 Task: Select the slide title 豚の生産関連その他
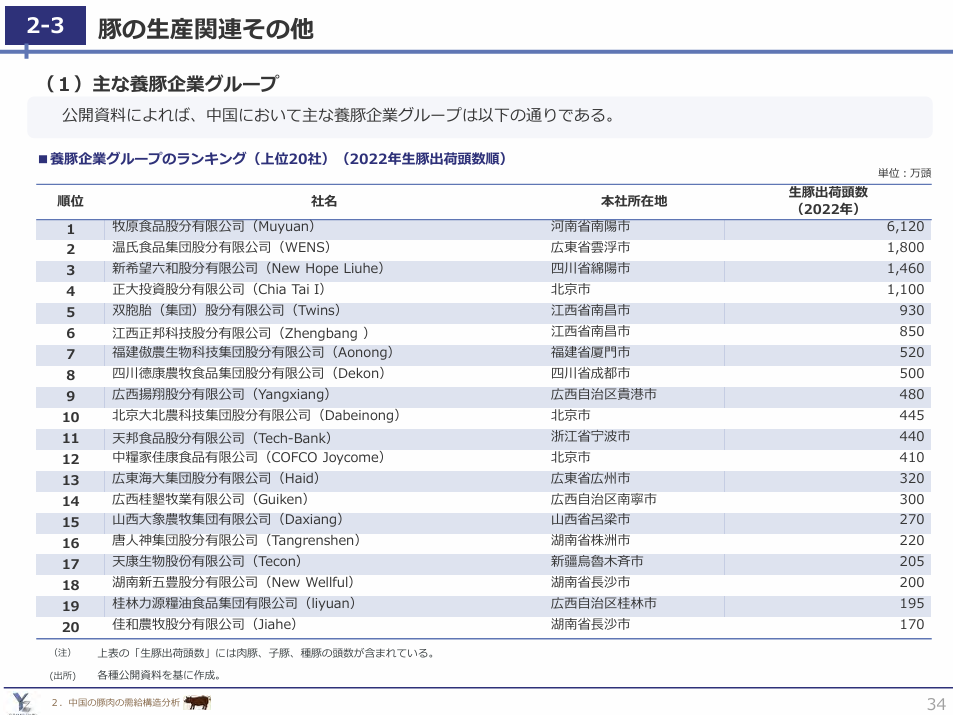pos(205,29)
